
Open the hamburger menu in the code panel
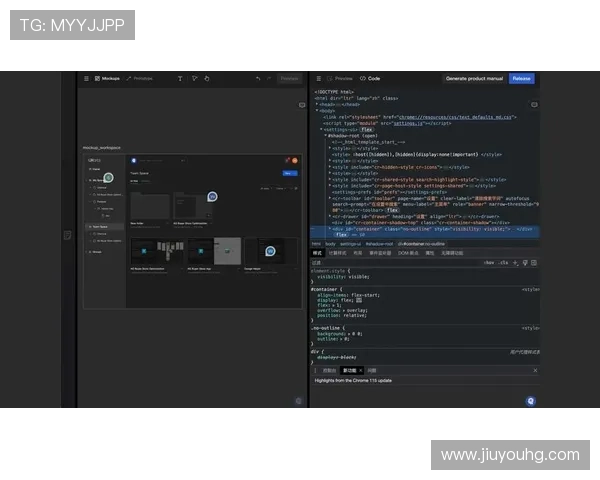pyautogui.click(x=316, y=78)
